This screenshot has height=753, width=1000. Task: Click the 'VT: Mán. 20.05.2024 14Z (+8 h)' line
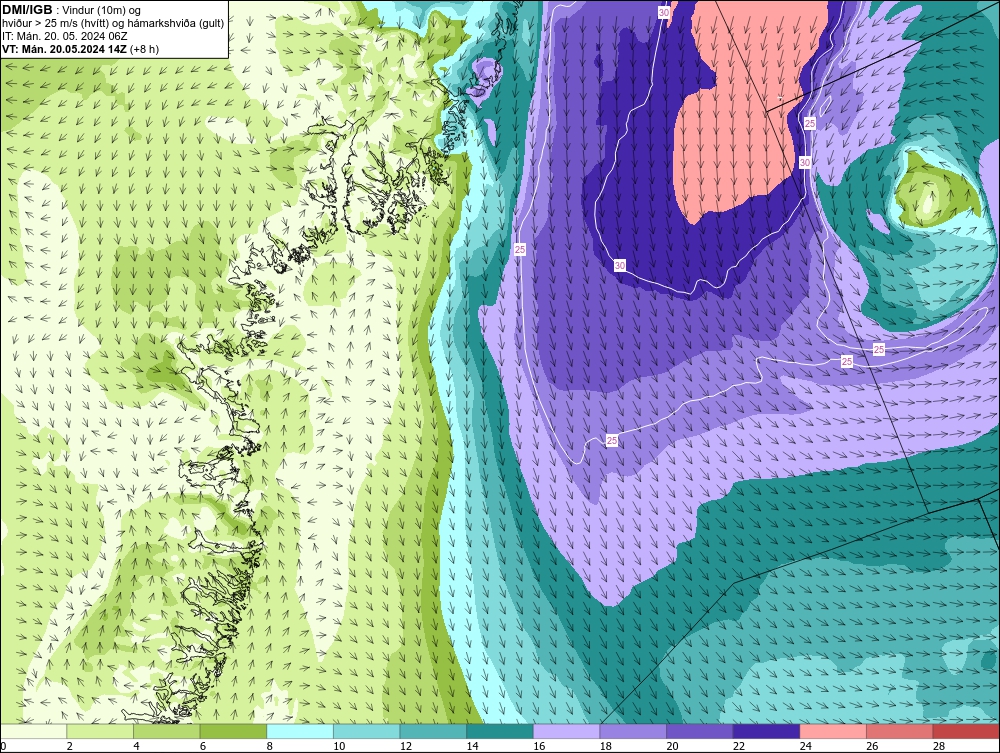(x=80, y=49)
